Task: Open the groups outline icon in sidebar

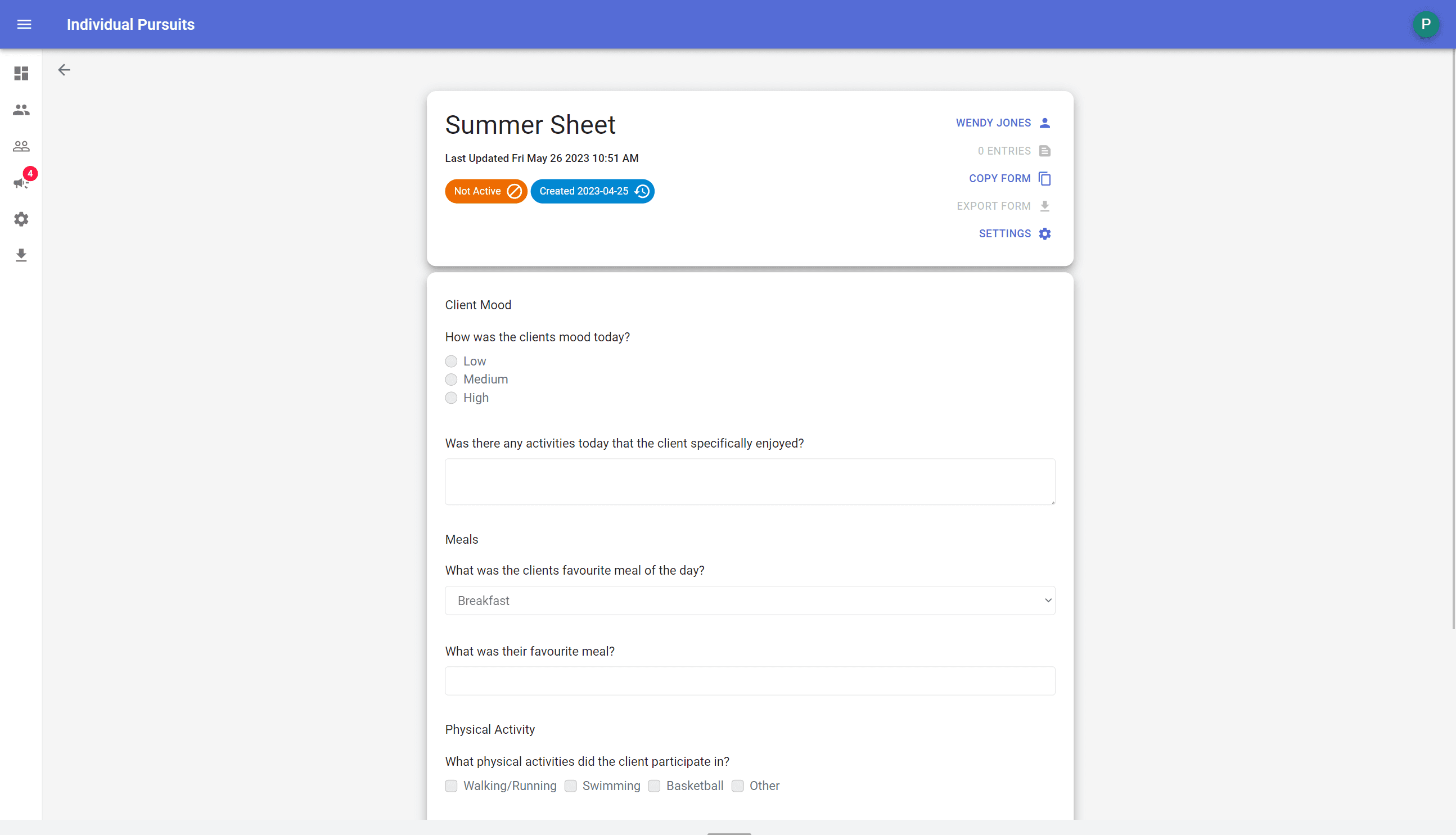Action: point(21,146)
